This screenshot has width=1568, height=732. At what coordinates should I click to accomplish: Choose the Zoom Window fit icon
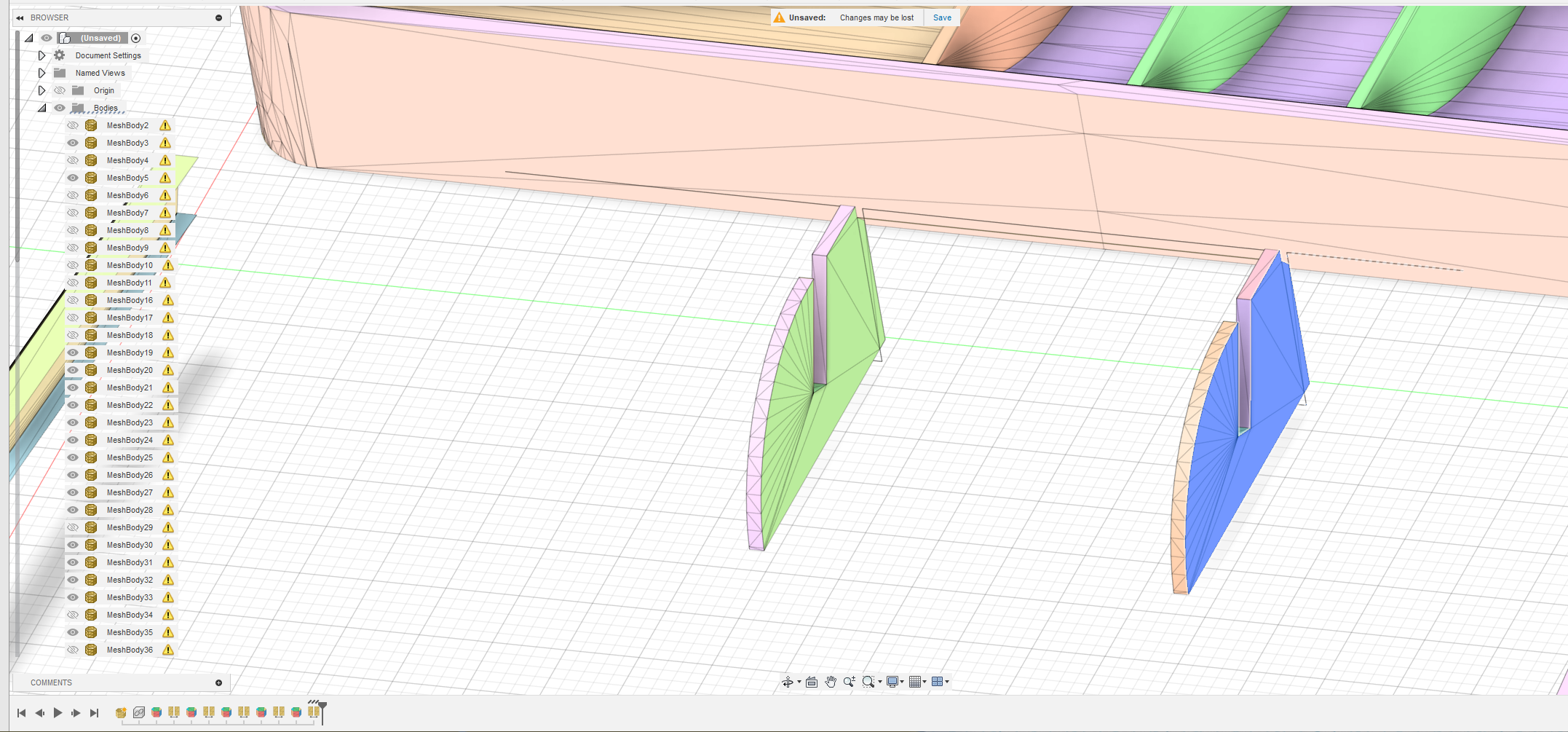tap(868, 682)
